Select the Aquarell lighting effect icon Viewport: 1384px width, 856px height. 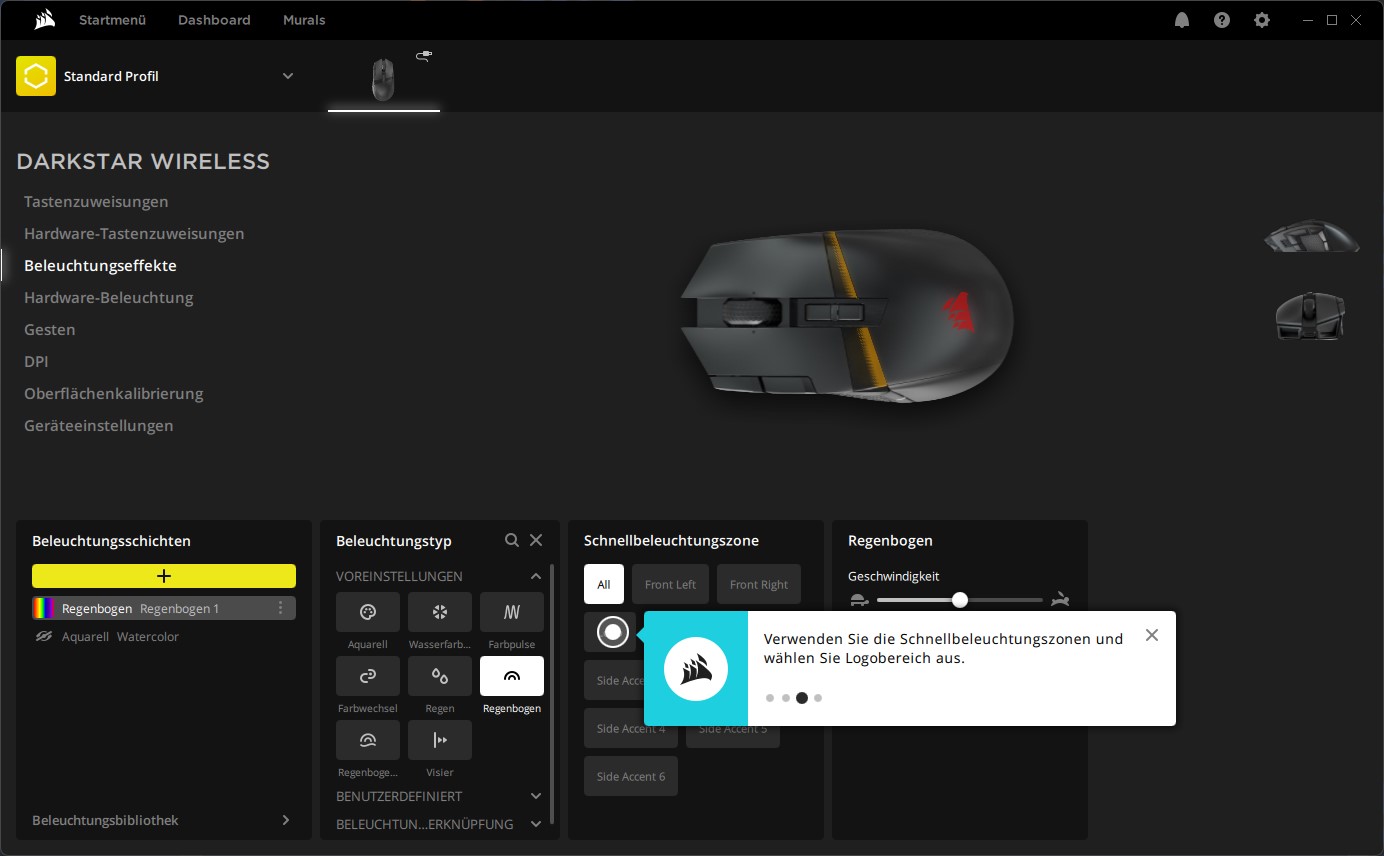367,611
